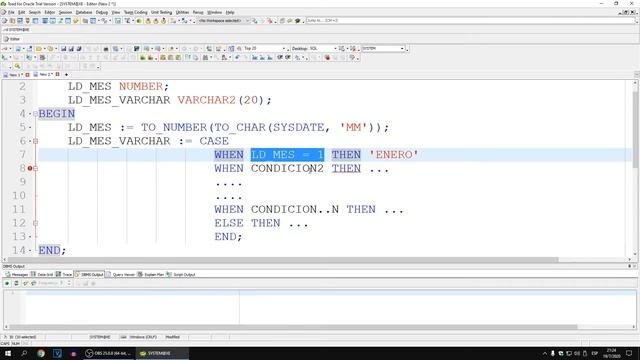Open the Session menu
The width and height of the screenshot is (640, 360).
click(x=65, y=12)
